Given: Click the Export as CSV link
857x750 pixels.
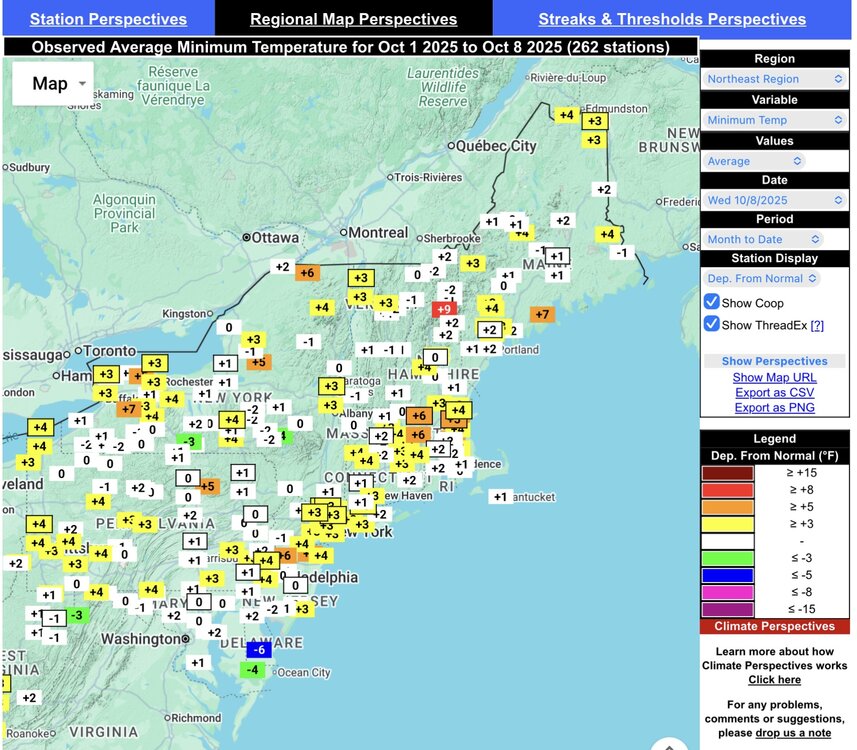Looking at the screenshot, I should click(x=774, y=392).
